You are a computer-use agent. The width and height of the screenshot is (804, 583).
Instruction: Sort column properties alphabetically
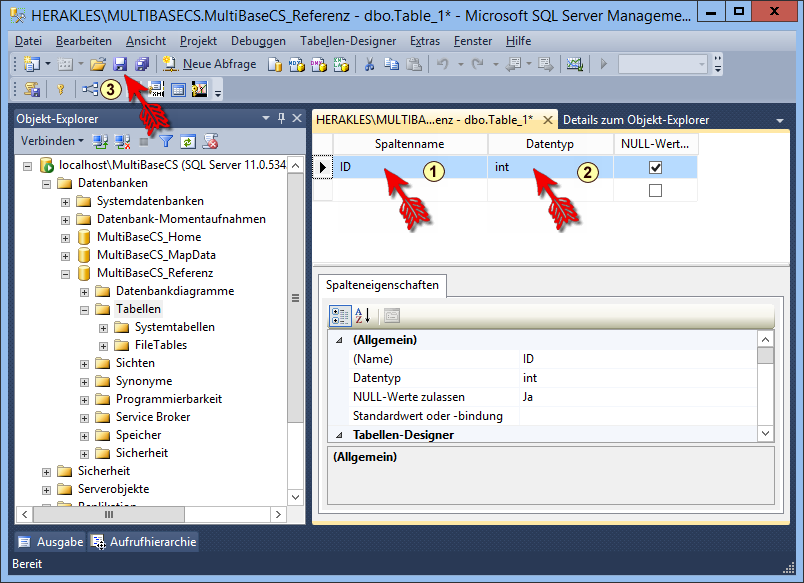[x=362, y=316]
